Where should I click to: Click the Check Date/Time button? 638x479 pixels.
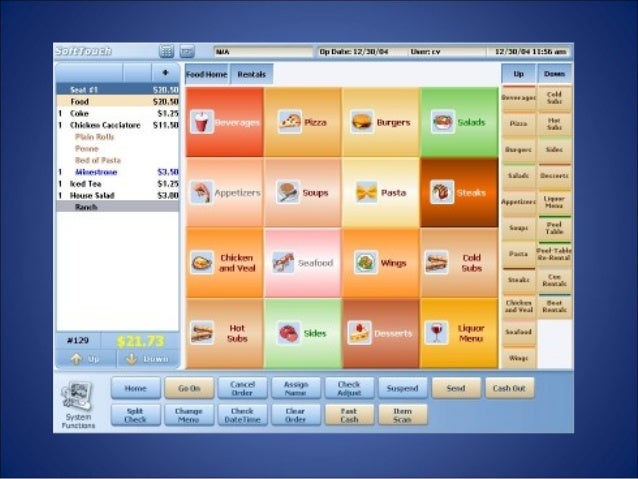point(243,415)
